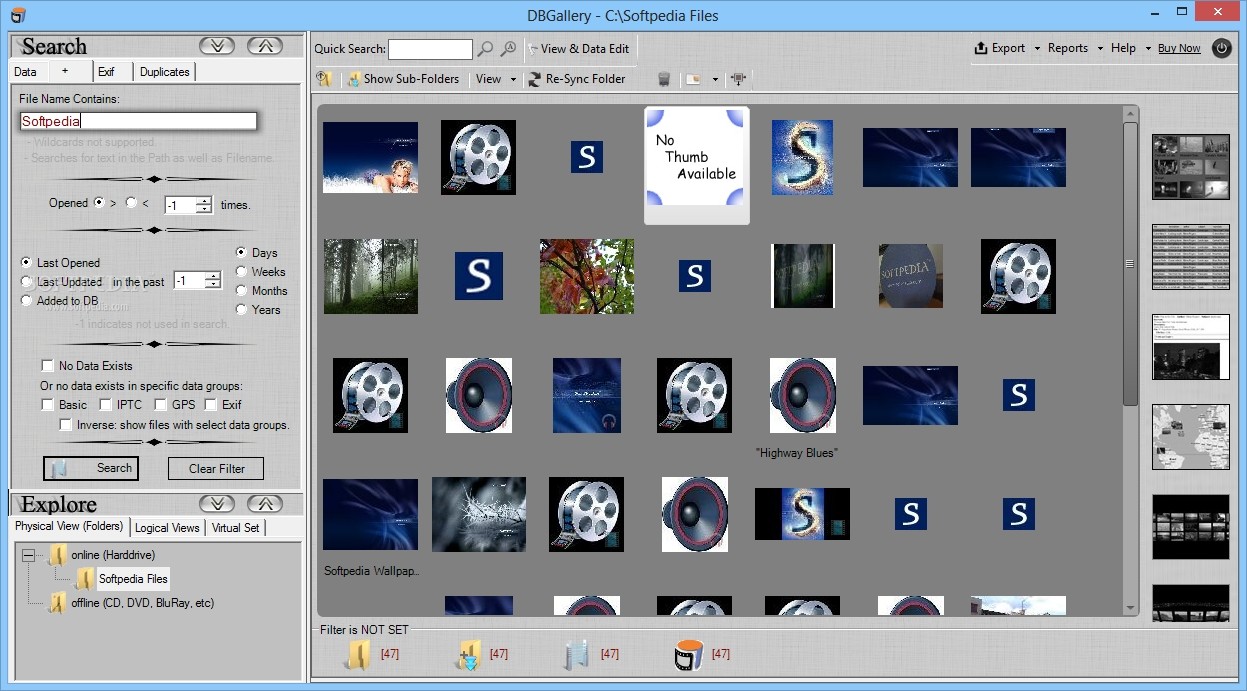Select the Months radio button
1247x691 pixels.
[242, 290]
